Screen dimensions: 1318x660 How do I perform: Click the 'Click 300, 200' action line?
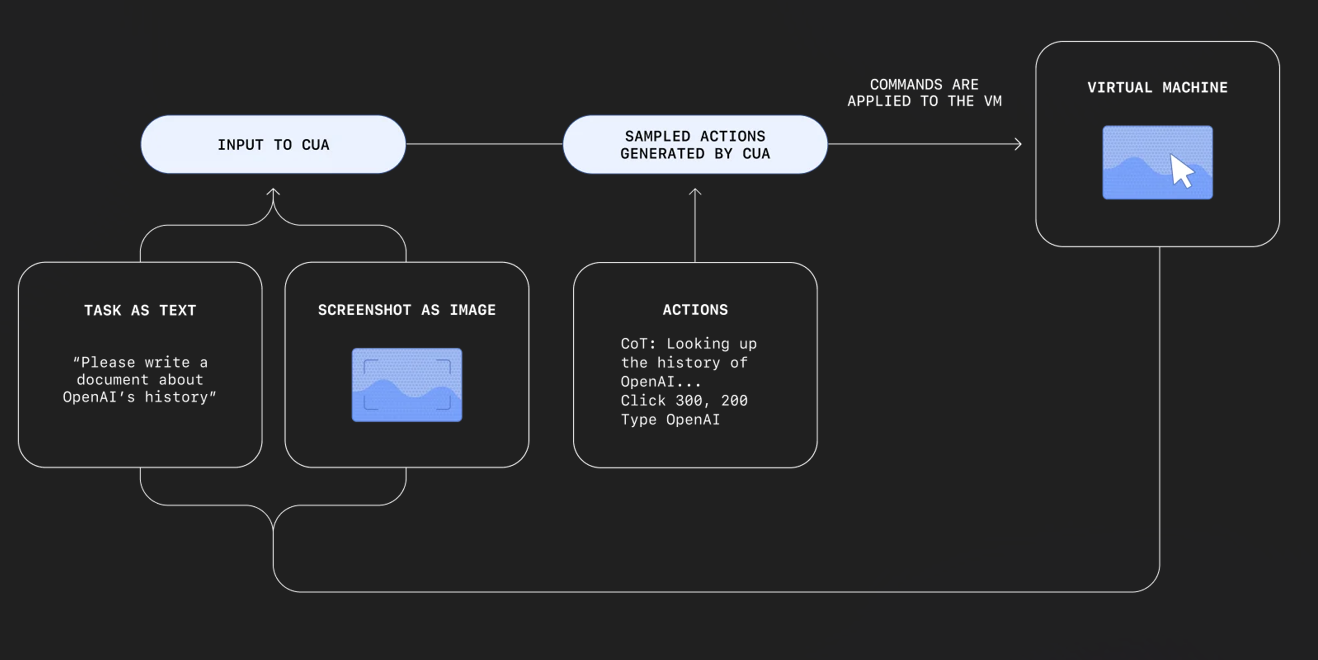(x=684, y=401)
